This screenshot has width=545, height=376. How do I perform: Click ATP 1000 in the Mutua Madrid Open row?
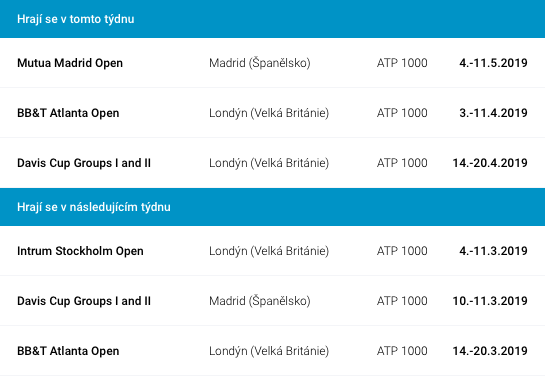(402, 63)
